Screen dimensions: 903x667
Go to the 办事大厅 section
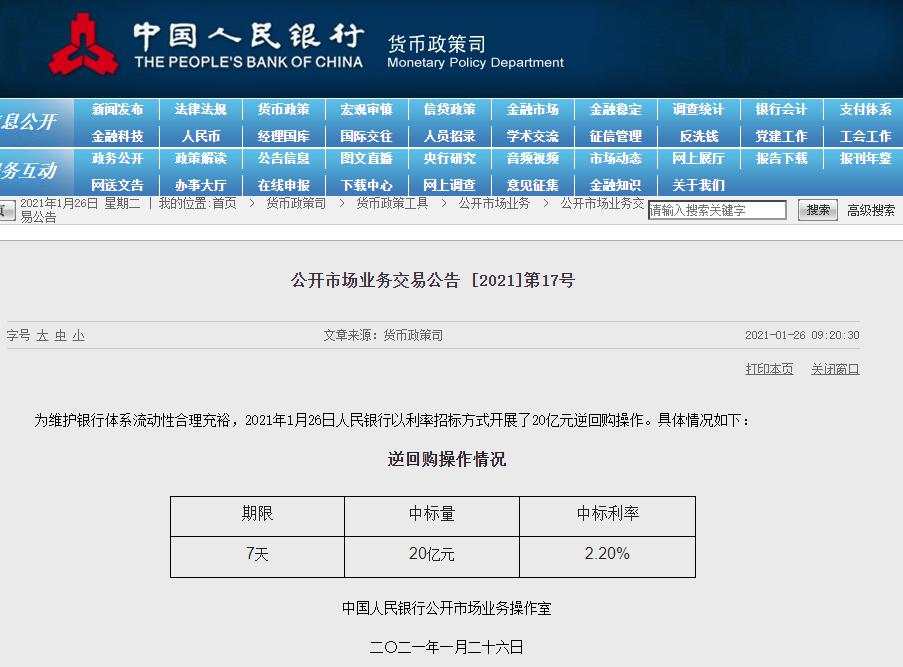coord(200,185)
